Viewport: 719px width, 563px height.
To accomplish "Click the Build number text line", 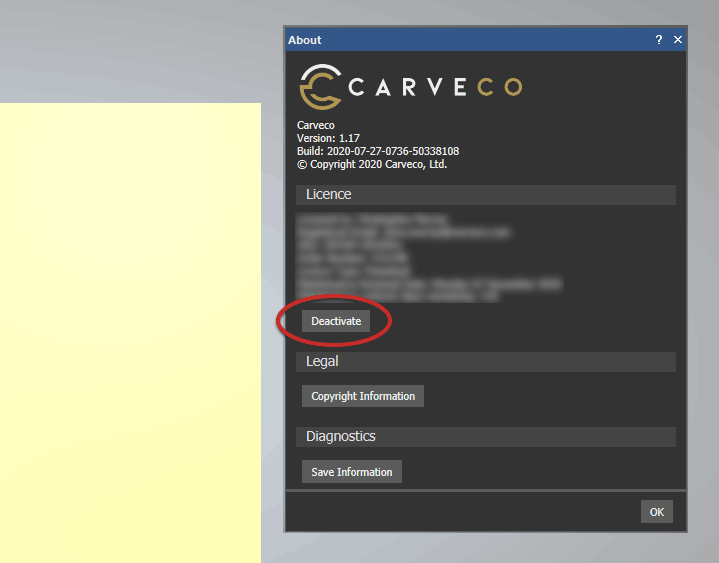I will coord(378,151).
